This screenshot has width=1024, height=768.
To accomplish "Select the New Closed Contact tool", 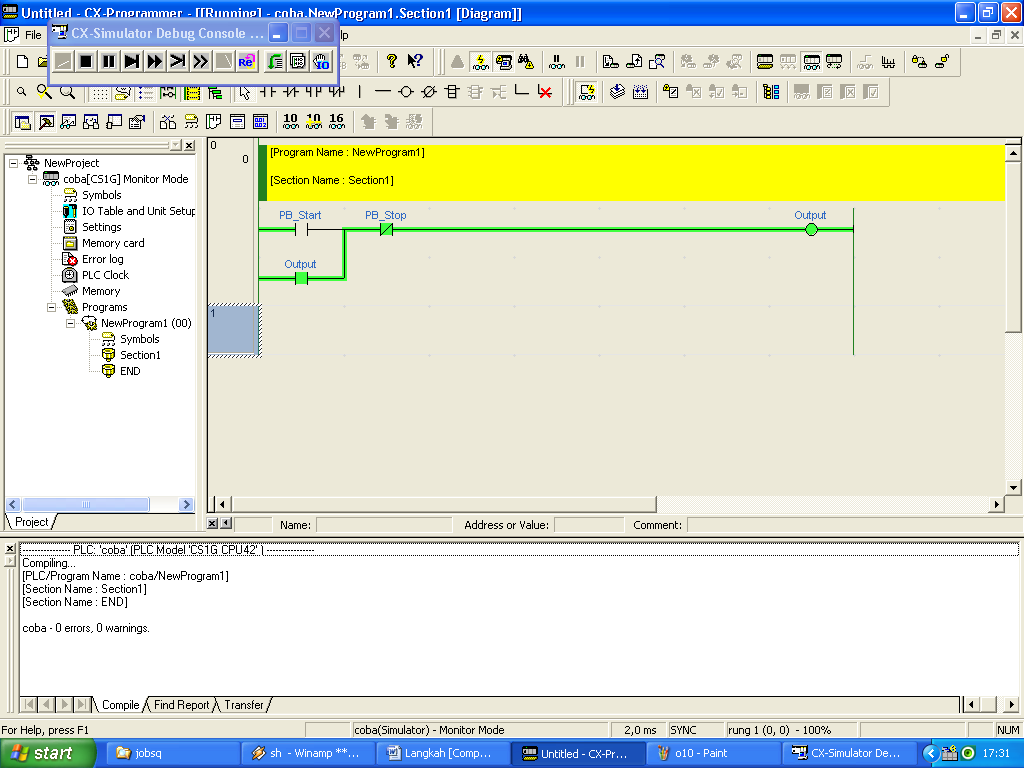I will click(291, 92).
